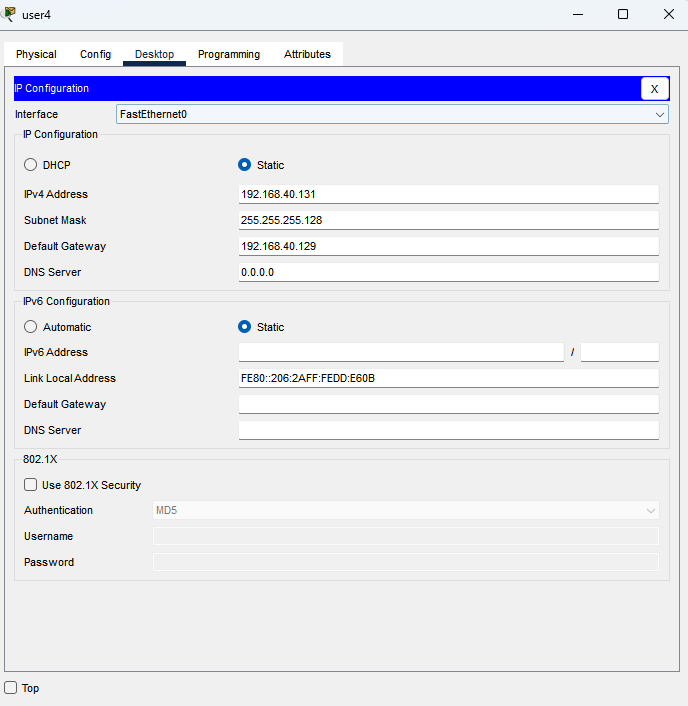Click the Subnet Mask field 255.255.255.128
This screenshot has width=688, height=706.
click(449, 220)
